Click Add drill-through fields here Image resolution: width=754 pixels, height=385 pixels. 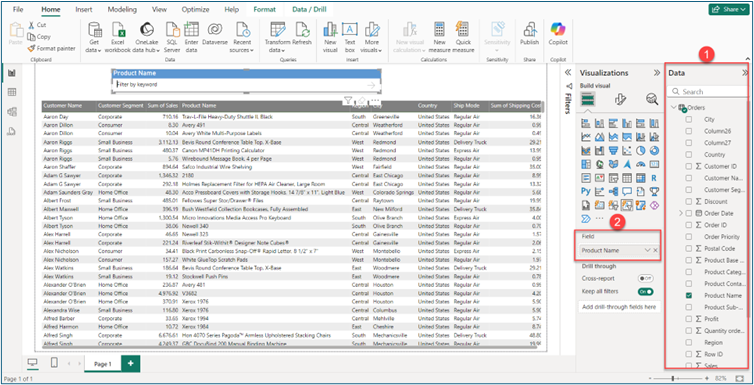[x=619, y=307]
